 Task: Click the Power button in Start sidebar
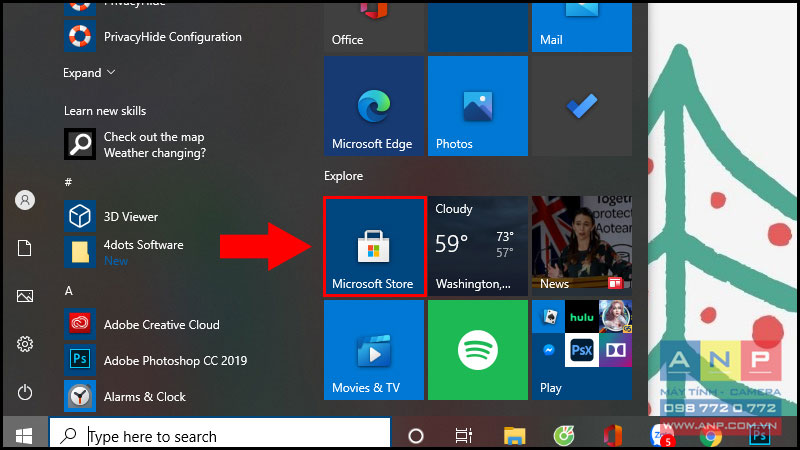(24, 392)
